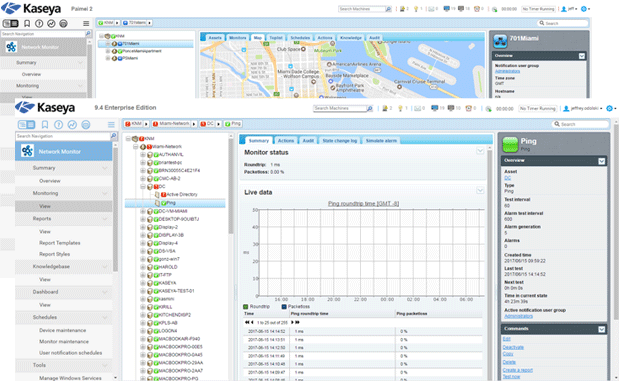Click the help icon in the Paimei 2 window
This screenshot has height=381, width=619.
coord(39,23)
